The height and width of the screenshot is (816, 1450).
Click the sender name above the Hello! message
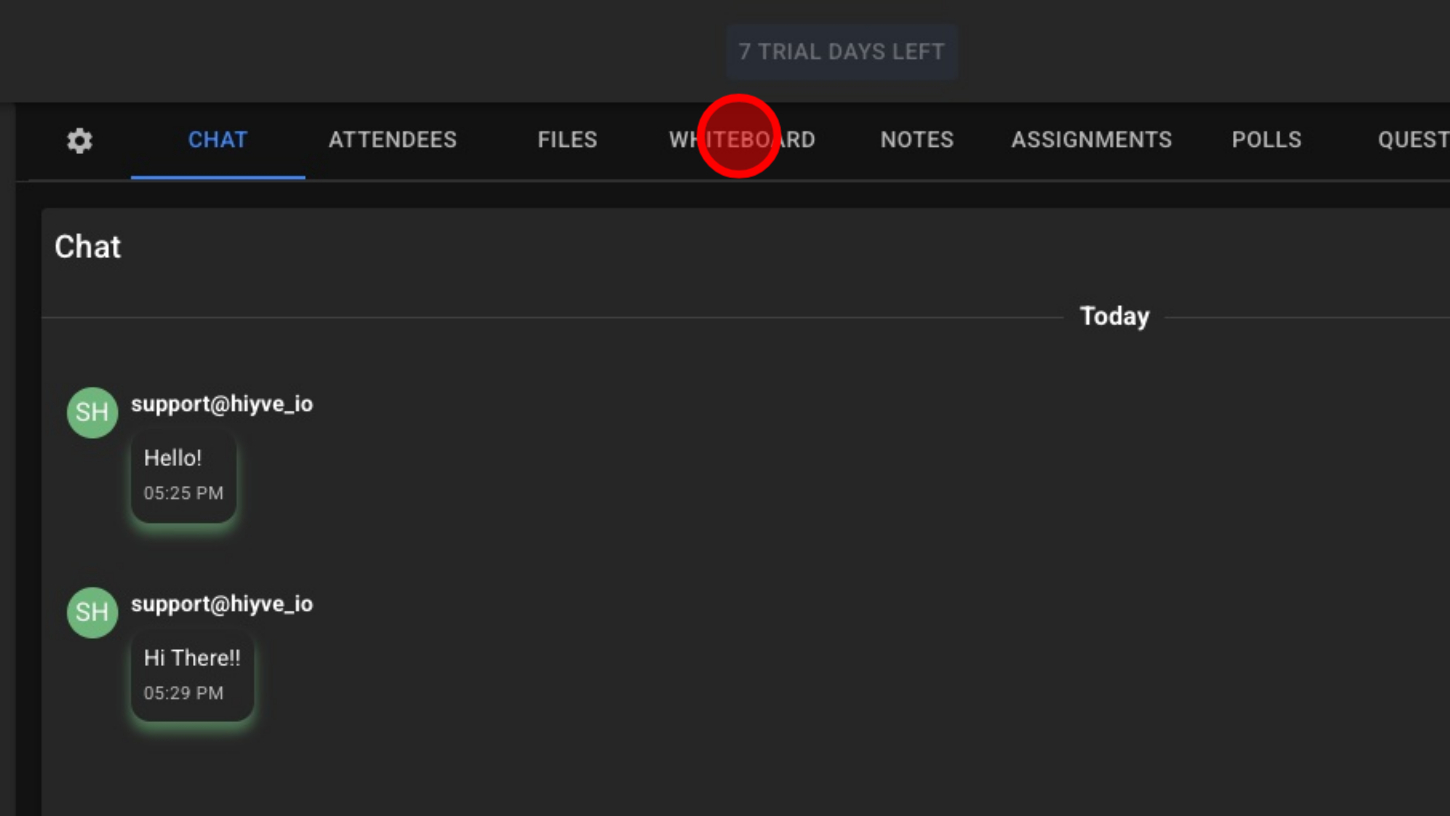click(222, 404)
